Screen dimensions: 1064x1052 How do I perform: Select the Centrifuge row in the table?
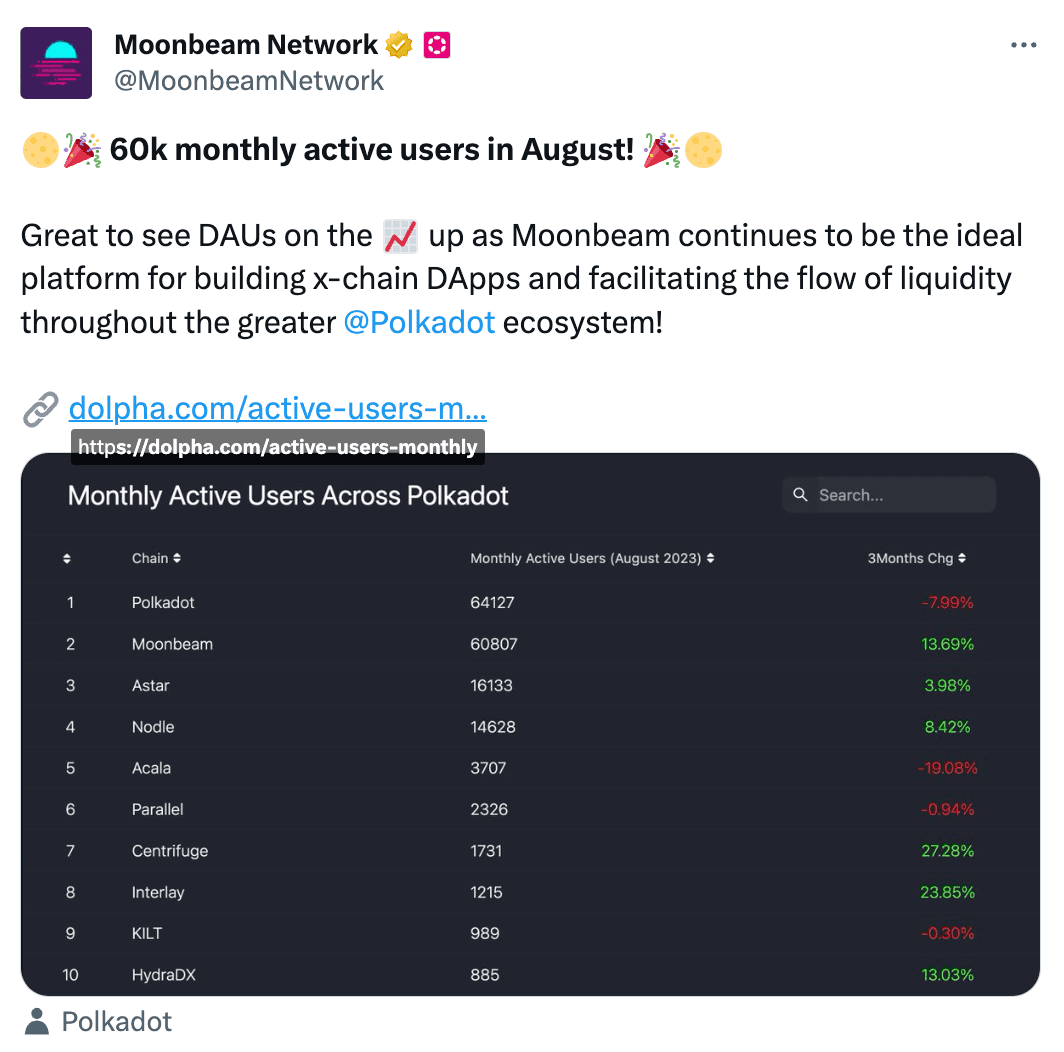(531, 851)
